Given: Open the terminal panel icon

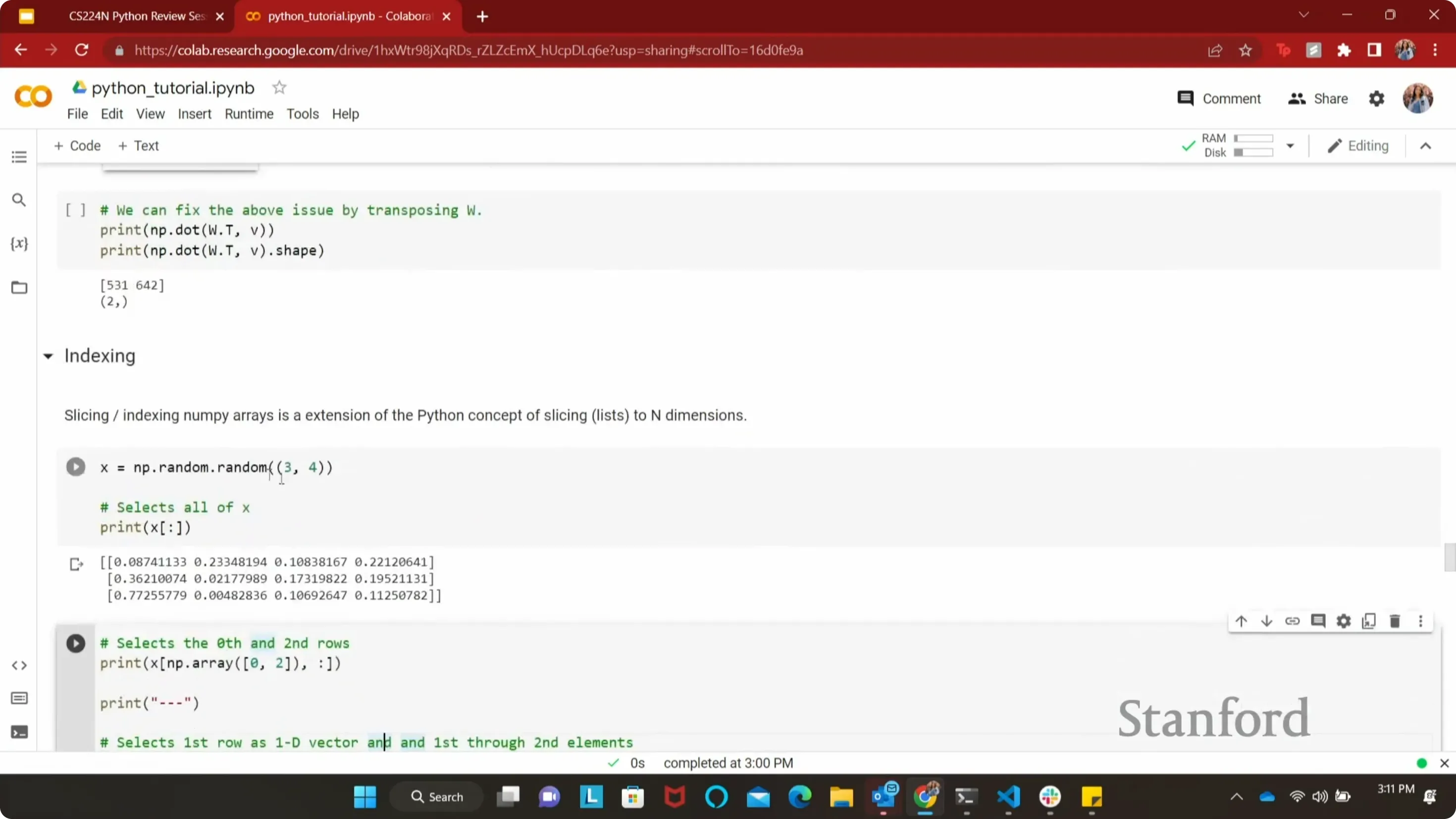Looking at the screenshot, I should pyautogui.click(x=19, y=732).
